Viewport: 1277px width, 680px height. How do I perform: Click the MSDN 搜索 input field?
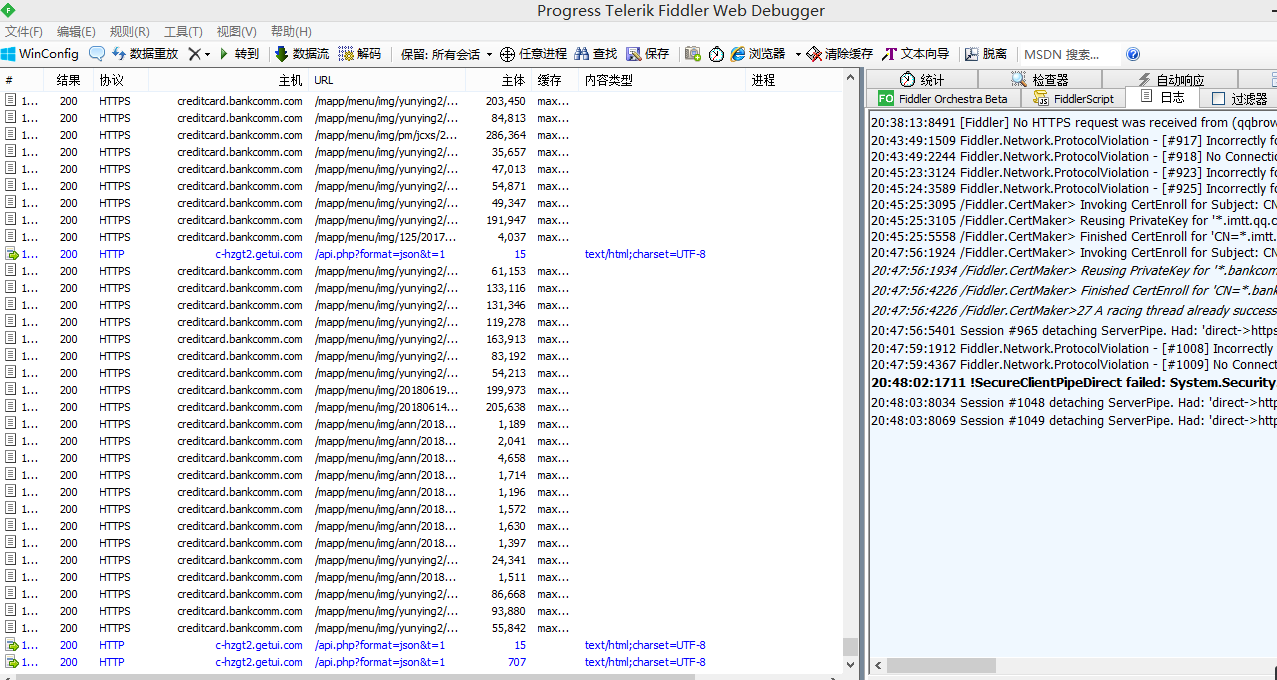coord(1070,54)
